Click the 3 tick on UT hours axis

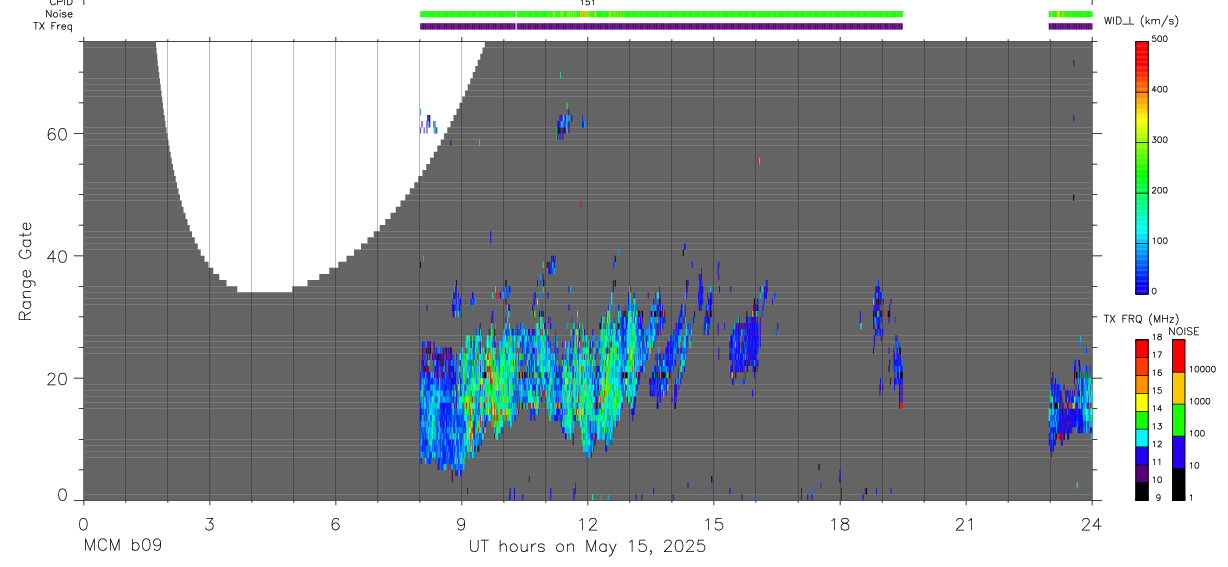(209, 524)
